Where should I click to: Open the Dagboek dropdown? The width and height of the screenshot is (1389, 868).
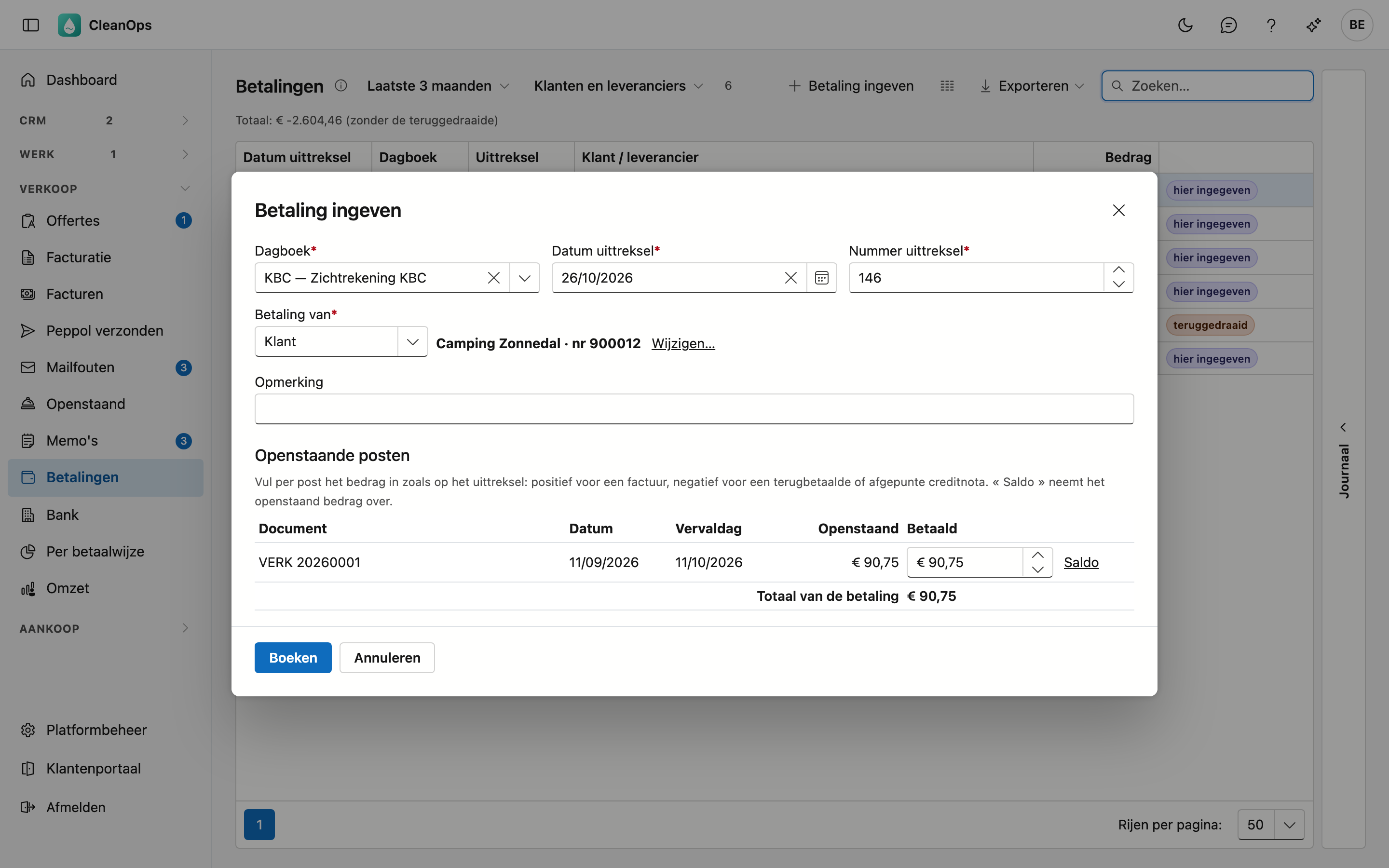pos(524,278)
